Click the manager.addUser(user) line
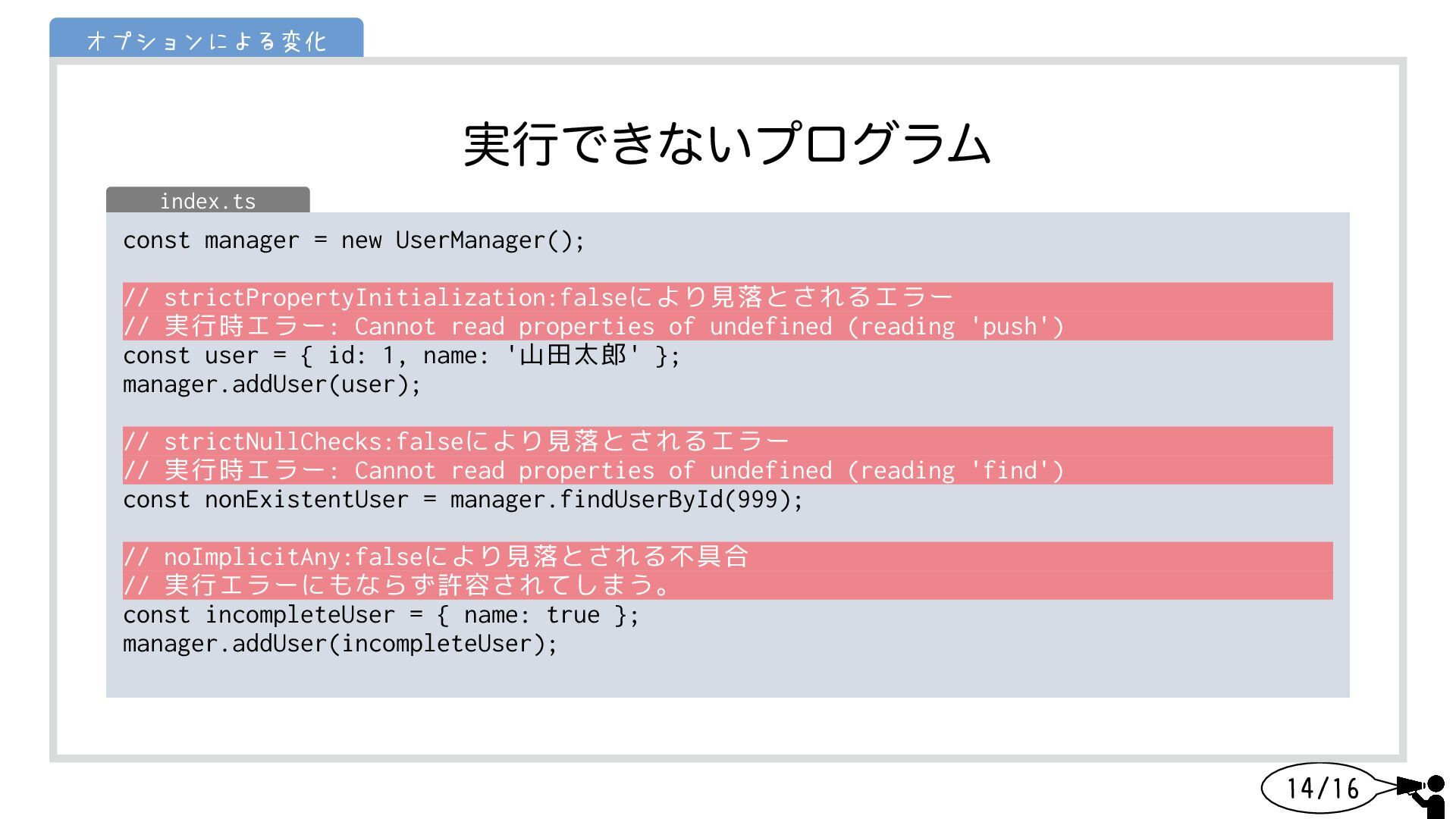The height and width of the screenshot is (819, 1456). click(271, 384)
